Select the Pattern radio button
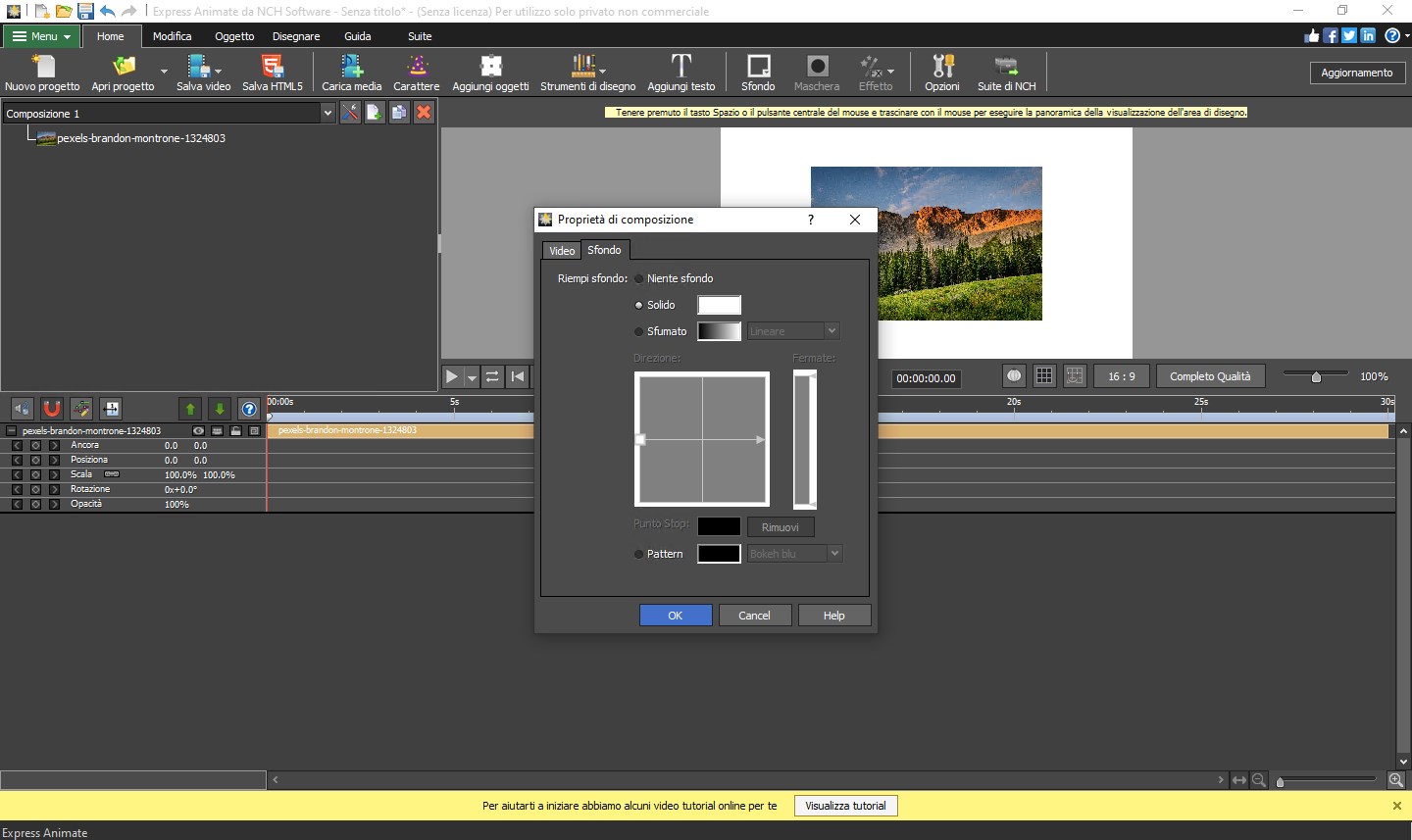Image resolution: width=1412 pixels, height=840 pixels. click(639, 555)
